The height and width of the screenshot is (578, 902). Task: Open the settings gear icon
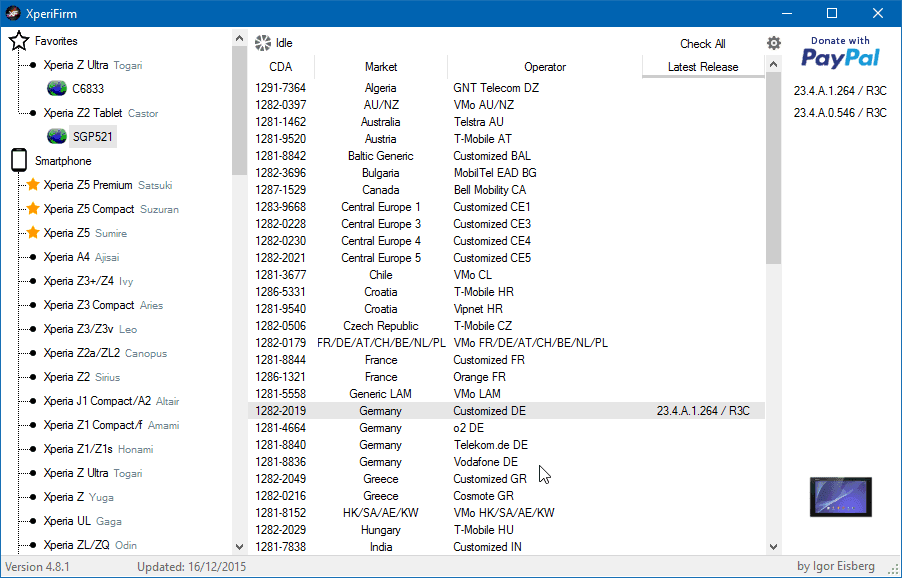(774, 43)
